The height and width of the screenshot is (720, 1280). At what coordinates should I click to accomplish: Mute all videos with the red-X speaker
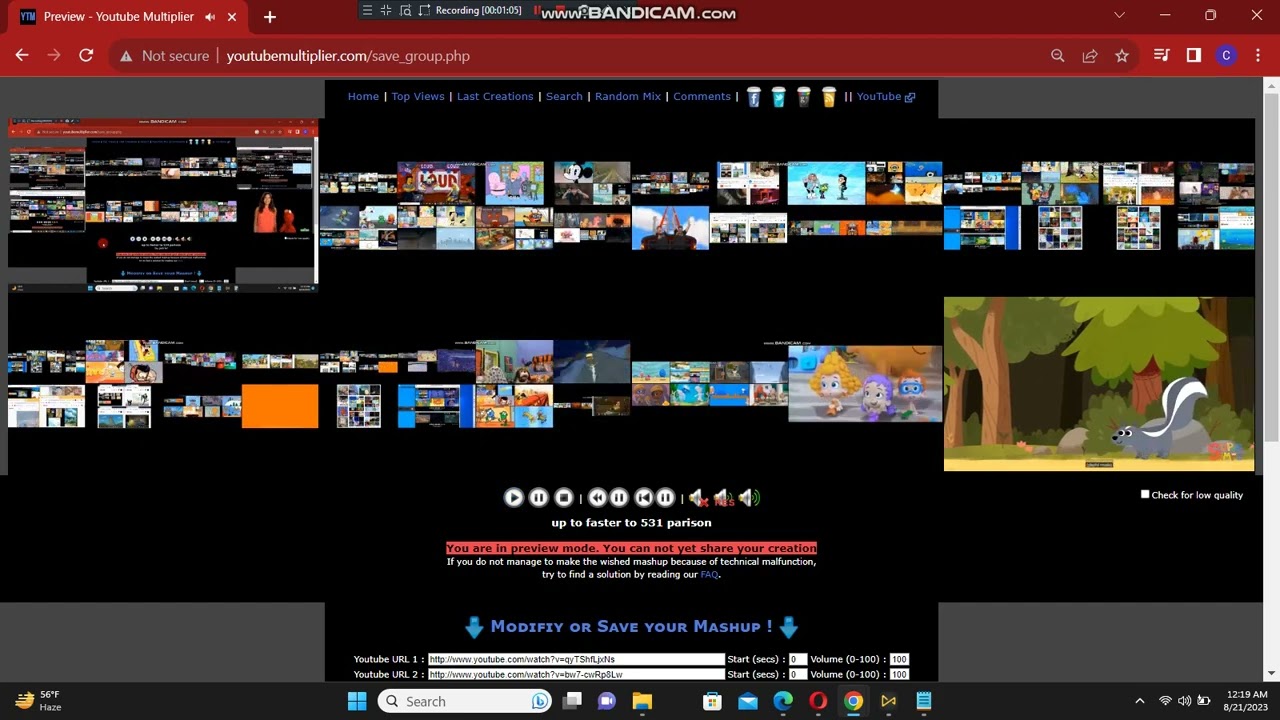click(x=697, y=497)
